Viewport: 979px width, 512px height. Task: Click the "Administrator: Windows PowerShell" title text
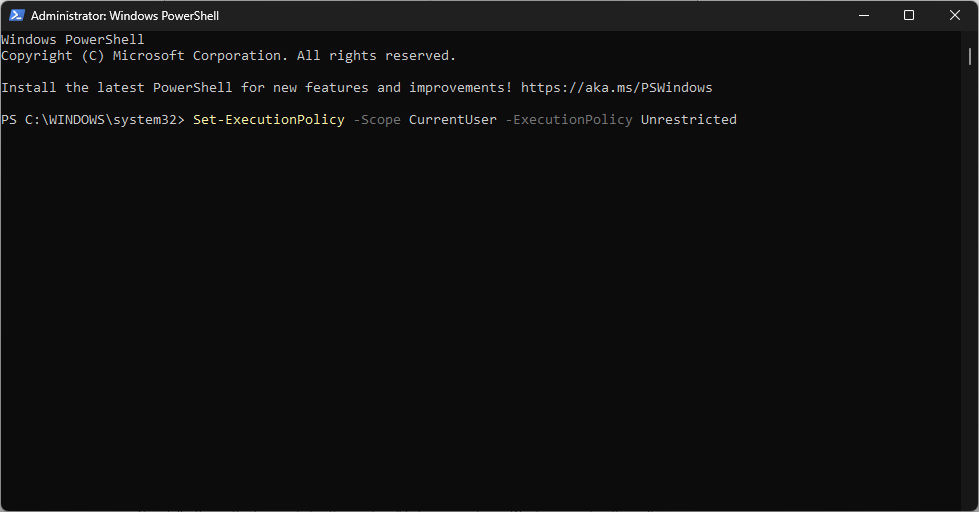[x=125, y=16]
